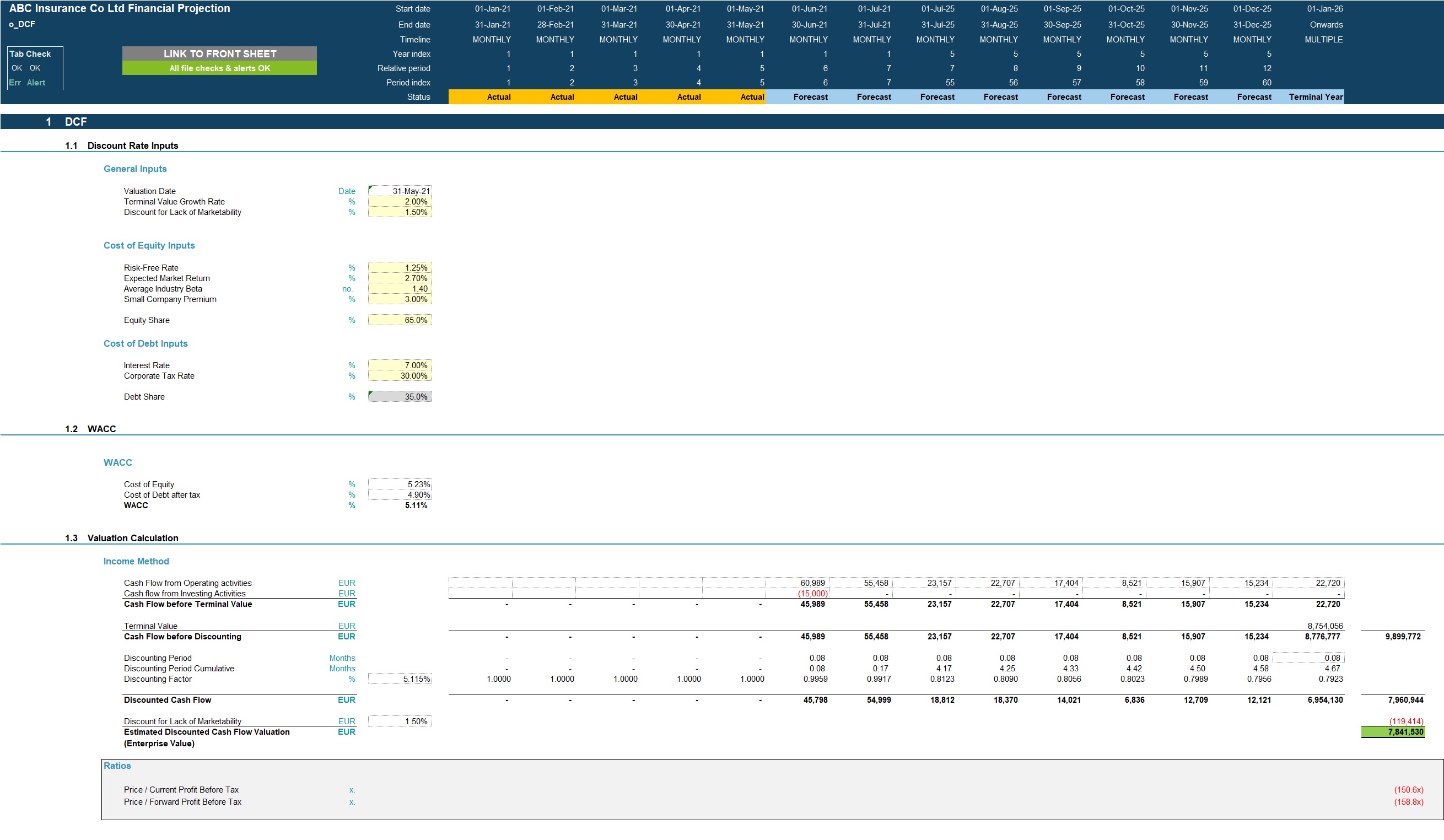The width and height of the screenshot is (1444, 840).
Task: Select the Equity Share 65.0% cell
Action: [401, 320]
